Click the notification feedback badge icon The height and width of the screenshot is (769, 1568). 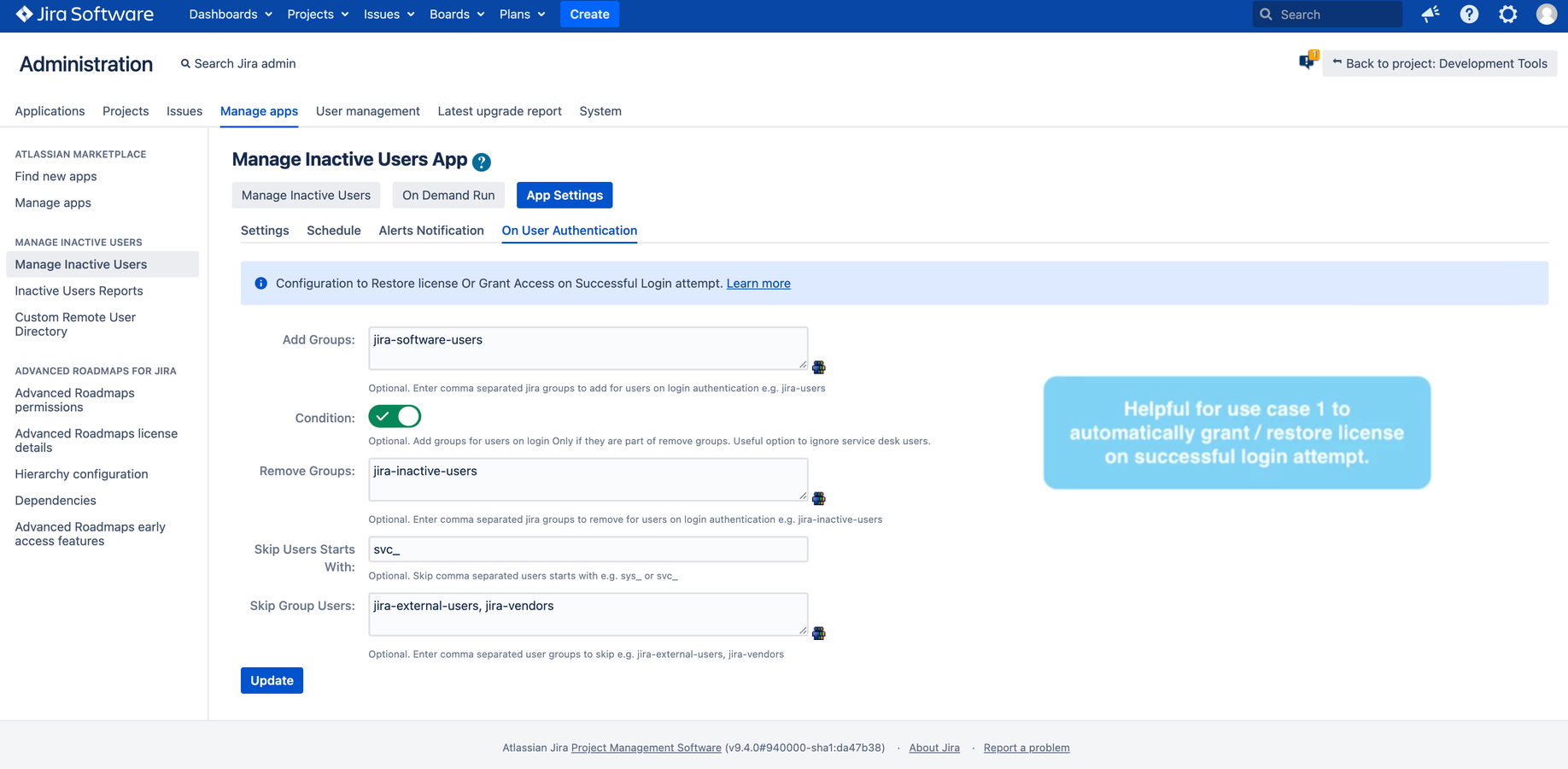tap(1308, 60)
